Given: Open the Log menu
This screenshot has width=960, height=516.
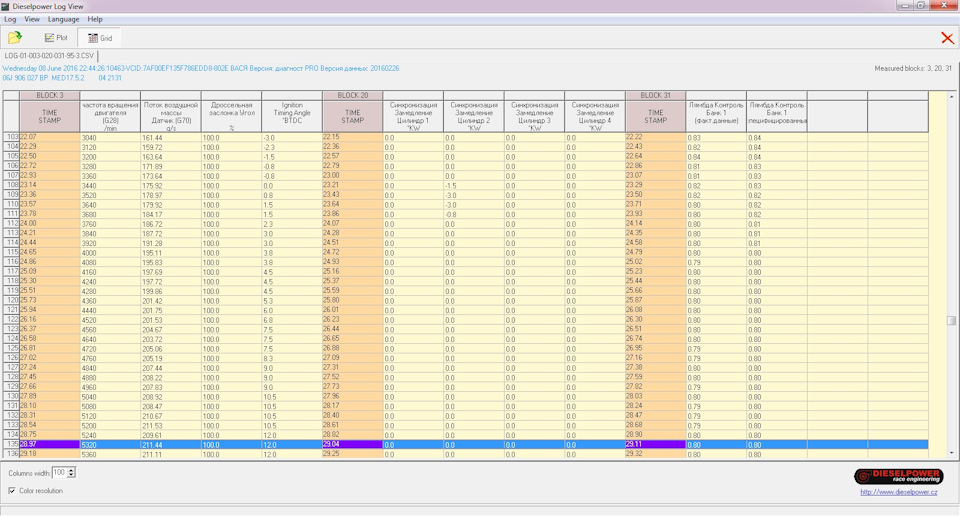Looking at the screenshot, I should [9, 19].
